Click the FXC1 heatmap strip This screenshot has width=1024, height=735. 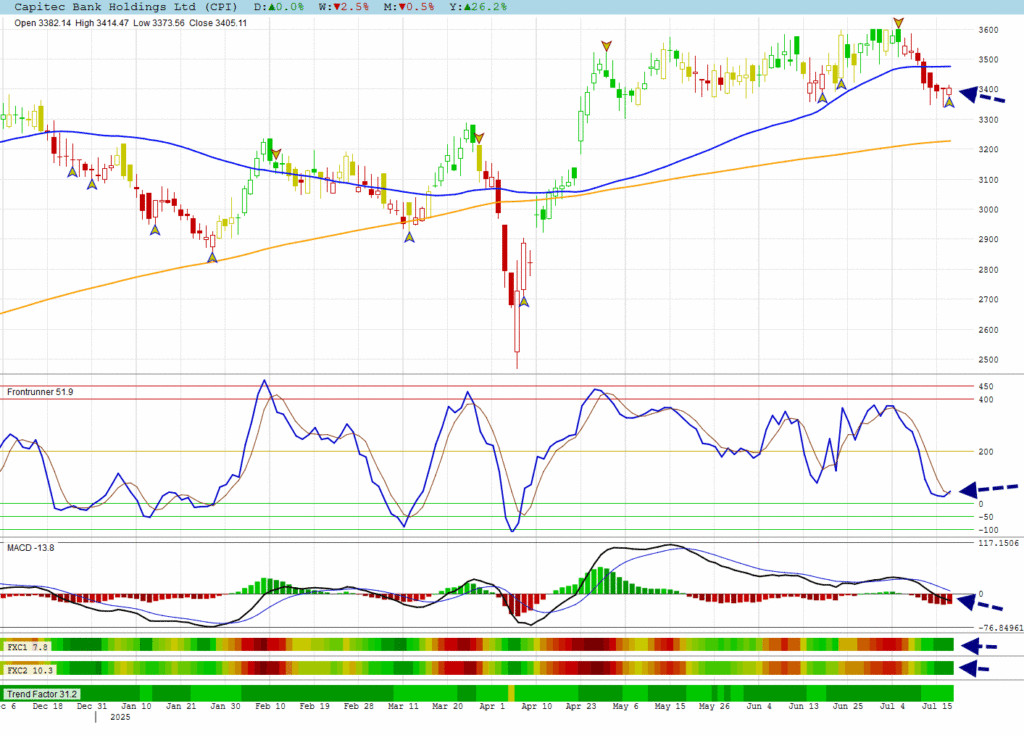tap(477, 645)
